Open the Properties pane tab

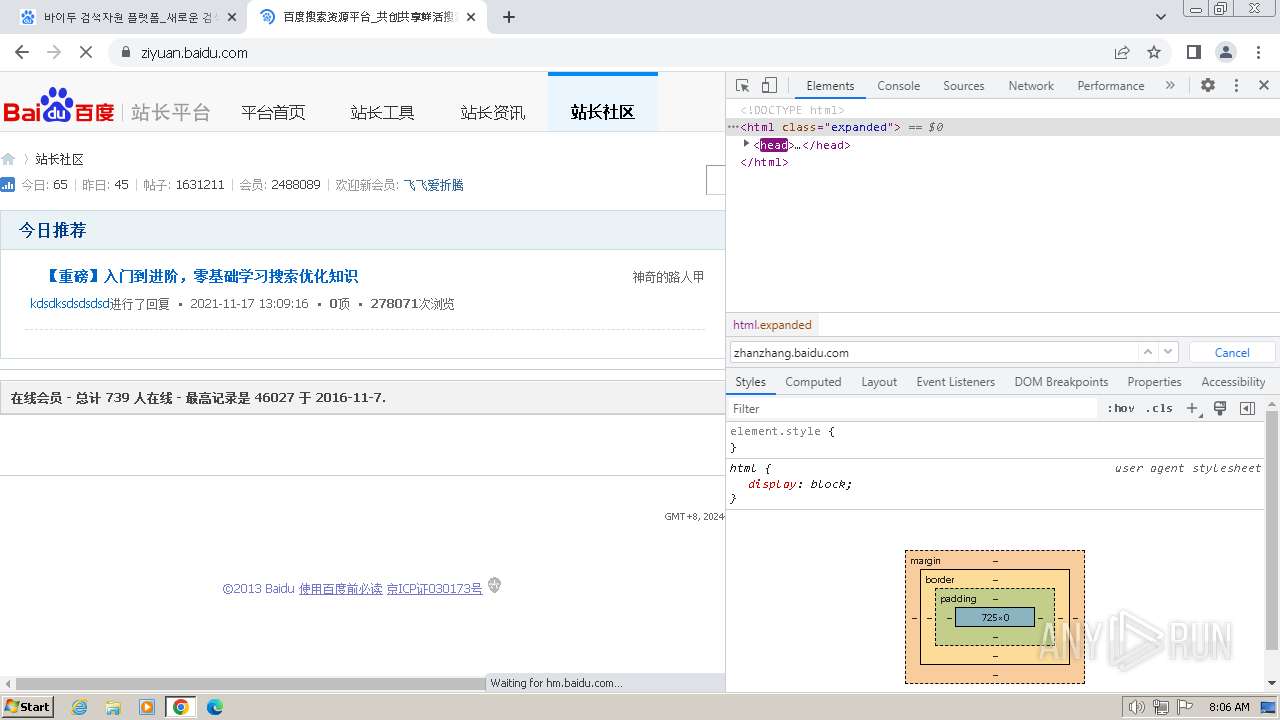point(1154,382)
